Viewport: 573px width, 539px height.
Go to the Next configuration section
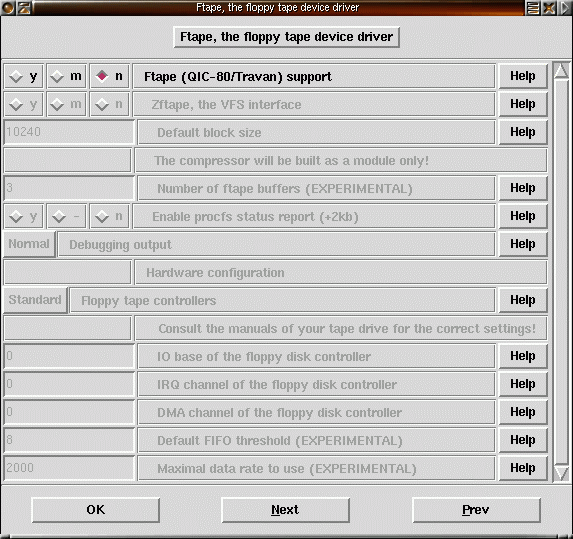click(x=285, y=509)
